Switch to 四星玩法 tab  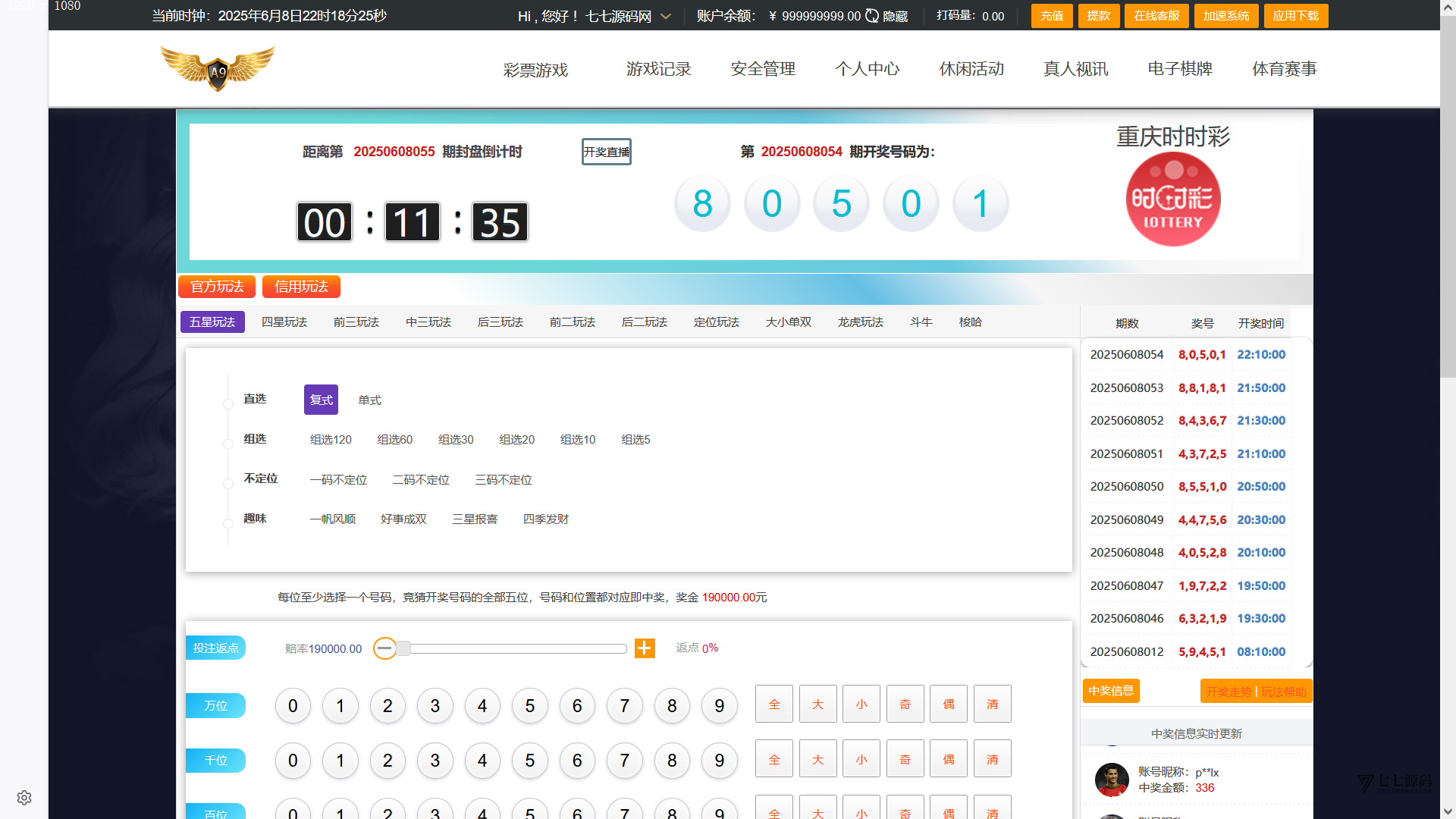tap(284, 322)
